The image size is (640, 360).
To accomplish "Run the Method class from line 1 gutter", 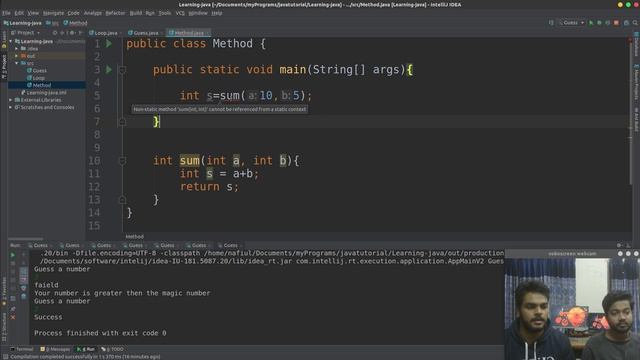I will 109,44.
